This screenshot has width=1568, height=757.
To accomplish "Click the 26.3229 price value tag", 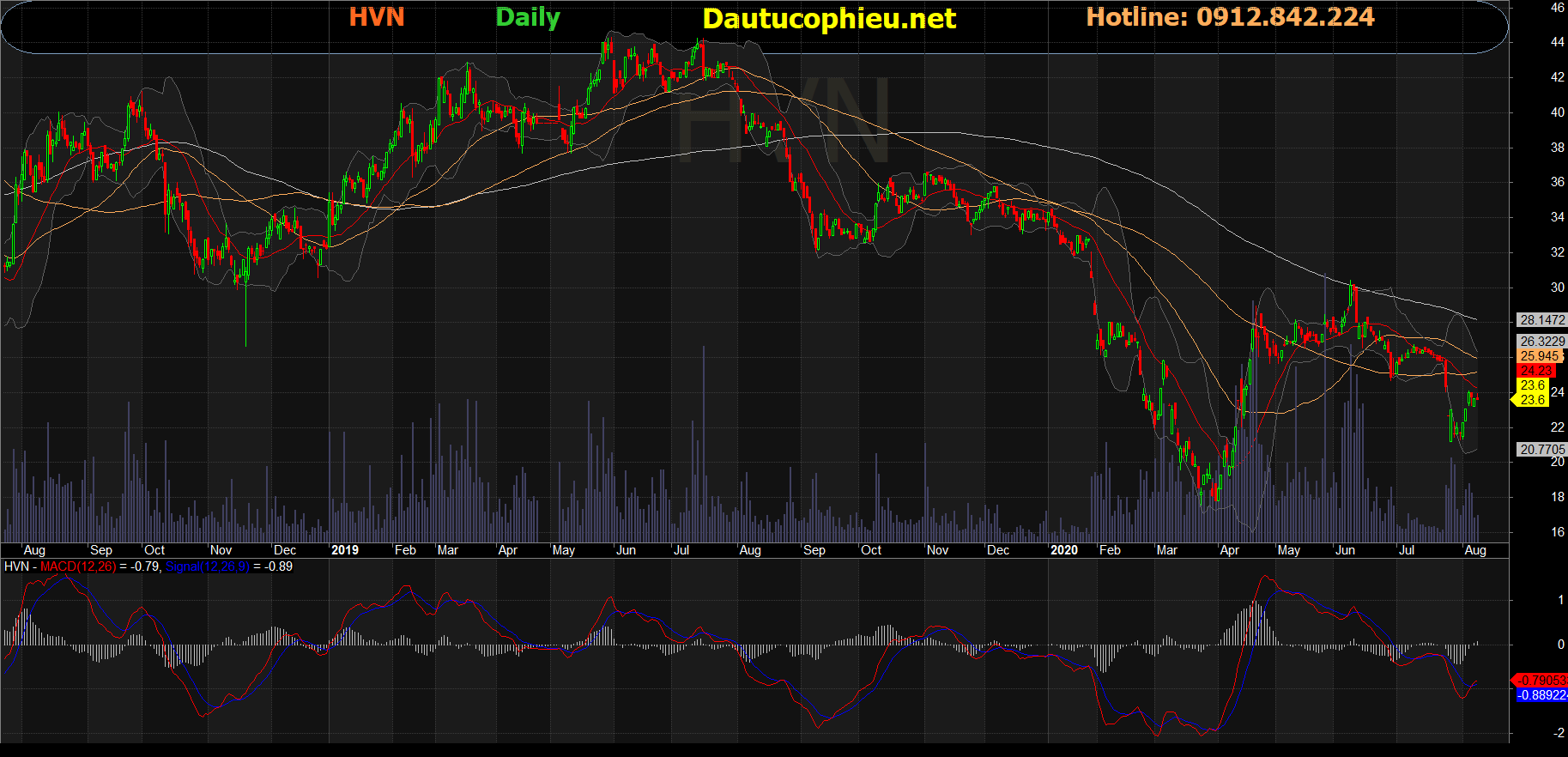I will click(x=1542, y=342).
